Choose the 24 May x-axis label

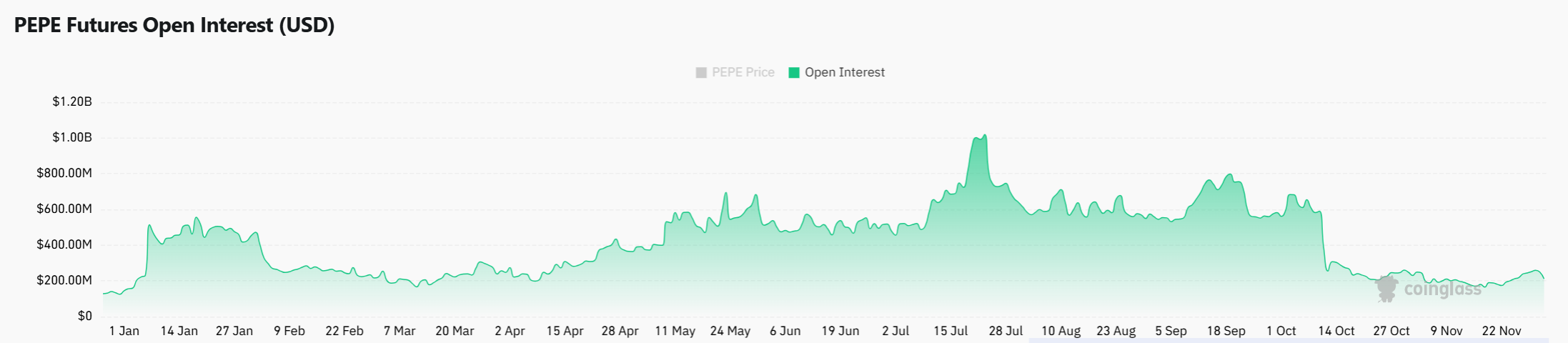(x=730, y=331)
